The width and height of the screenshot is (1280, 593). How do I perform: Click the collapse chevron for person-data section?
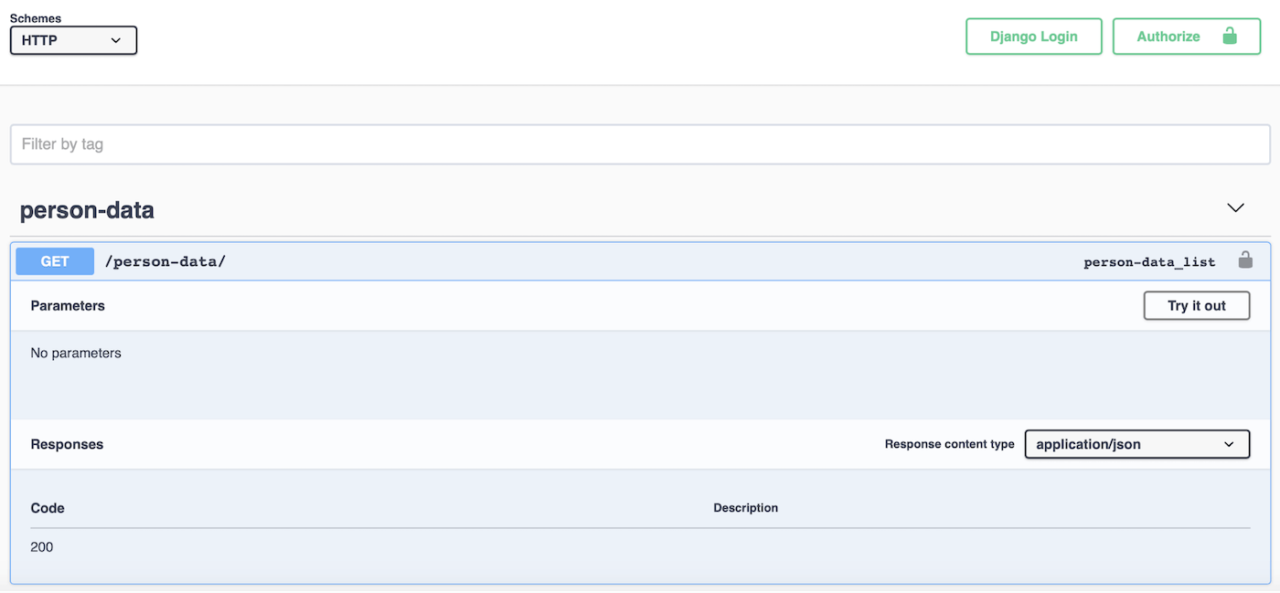1235,208
